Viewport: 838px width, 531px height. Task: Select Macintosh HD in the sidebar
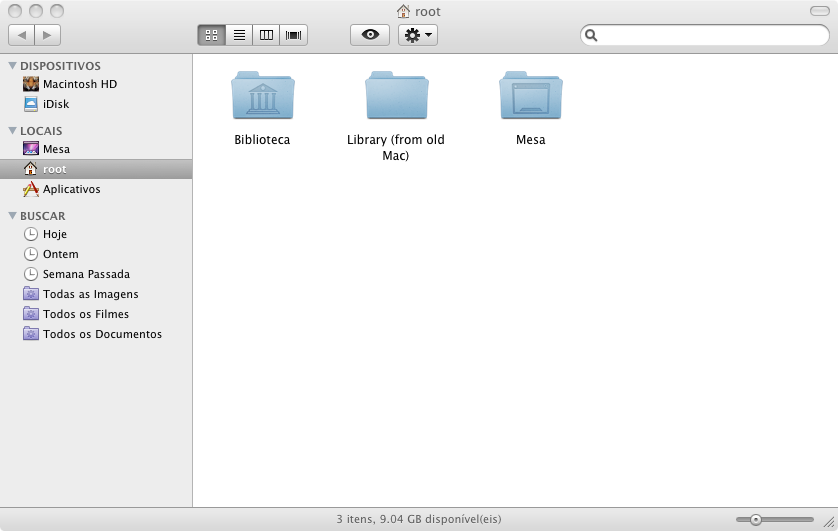[x=96, y=84]
